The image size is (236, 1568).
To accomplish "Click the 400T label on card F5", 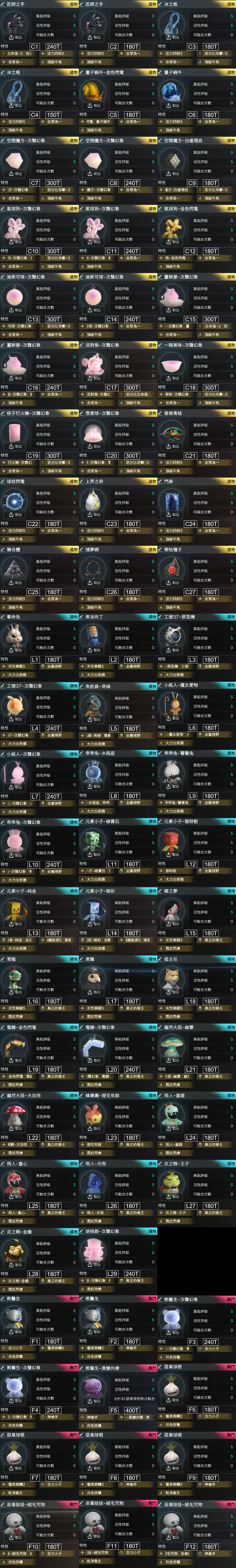I will click(x=132, y=1410).
